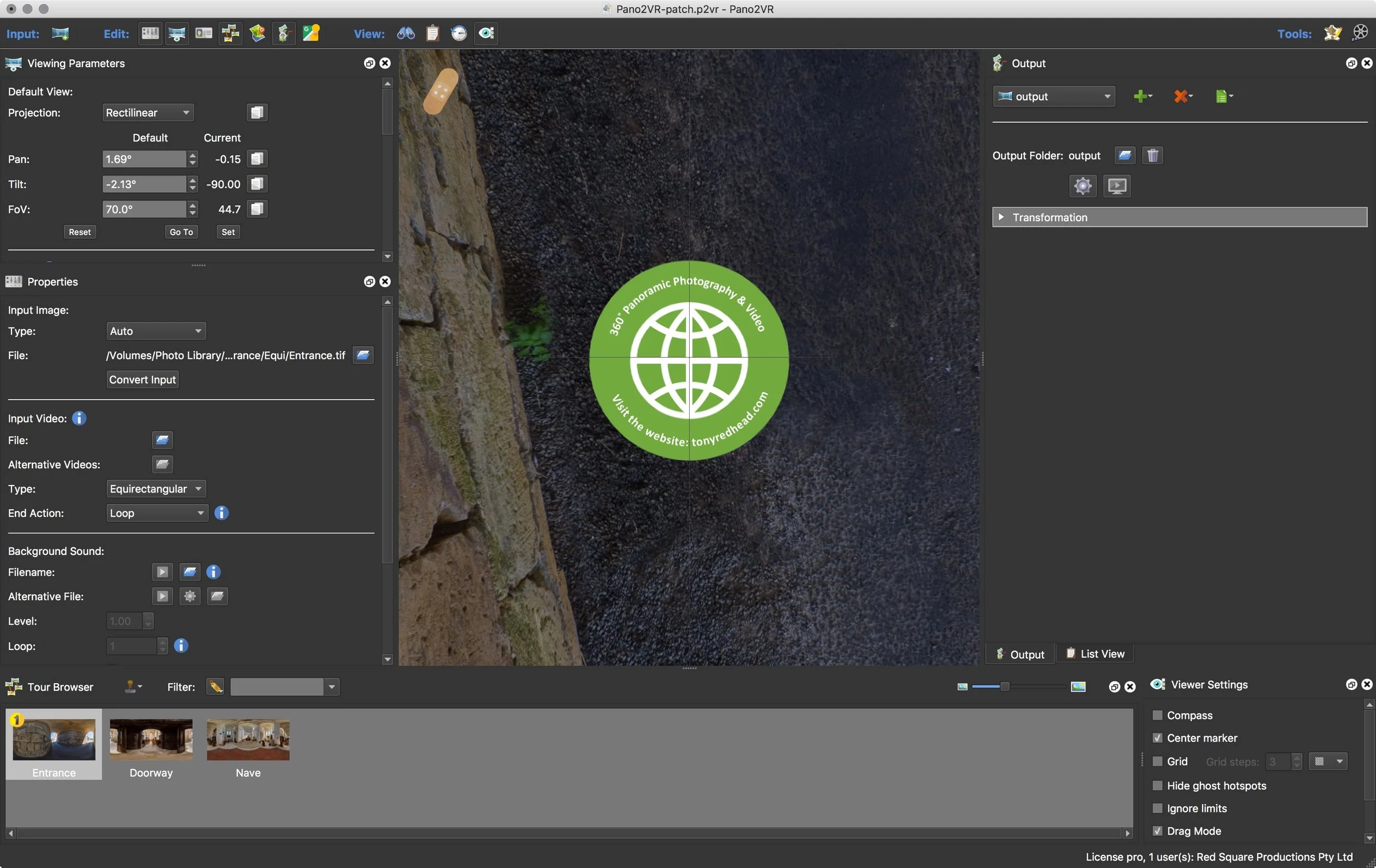Open the User Data editor icon

point(204,33)
